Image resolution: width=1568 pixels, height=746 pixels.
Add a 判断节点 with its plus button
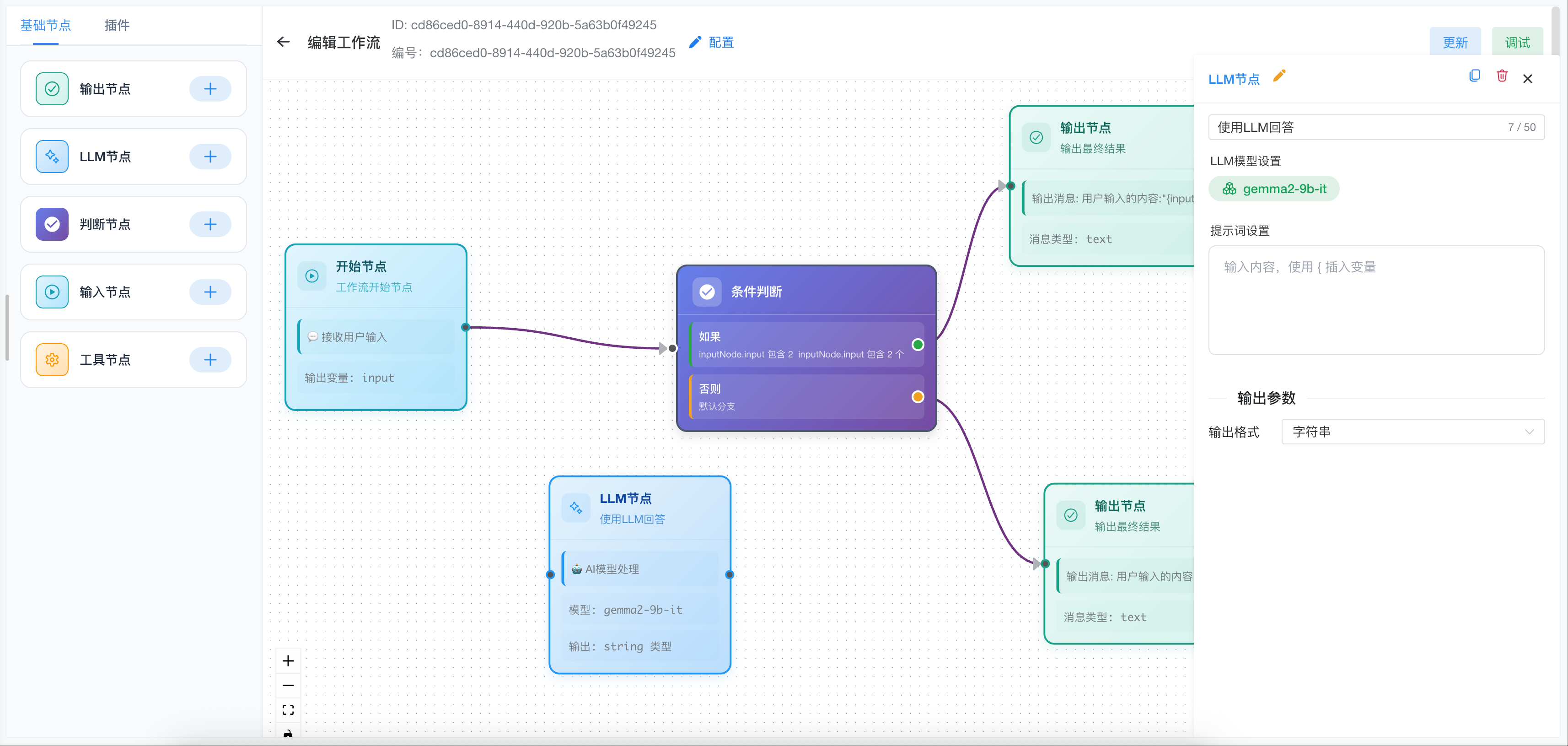210,225
